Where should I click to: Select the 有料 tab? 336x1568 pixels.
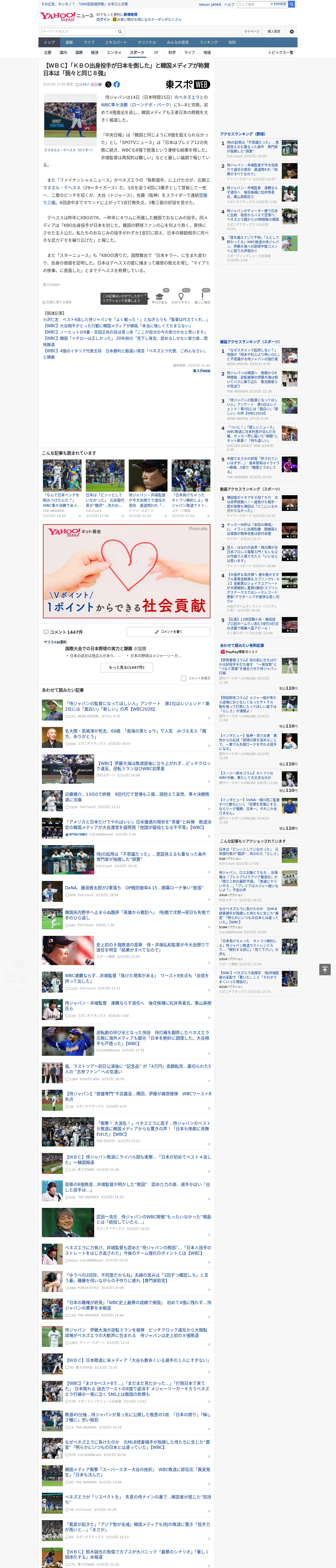coord(232,43)
